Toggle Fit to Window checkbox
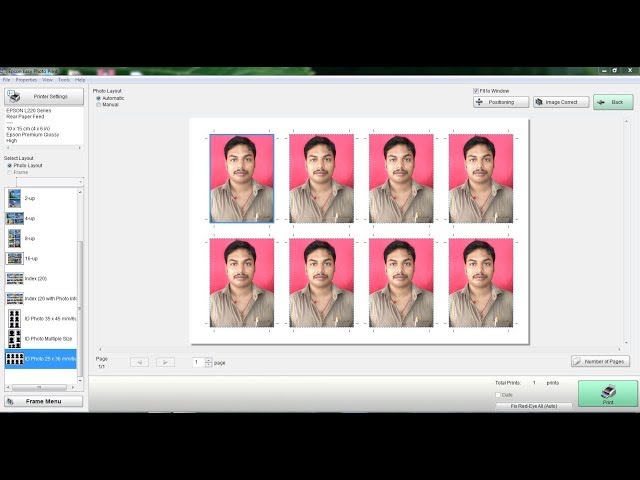This screenshot has width=640, height=480. [x=476, y=91]
